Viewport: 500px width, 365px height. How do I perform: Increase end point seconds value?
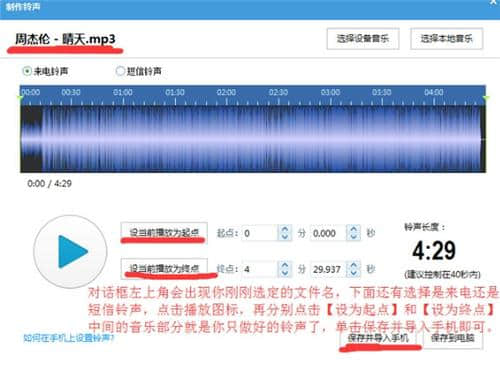tap(354, 265)
